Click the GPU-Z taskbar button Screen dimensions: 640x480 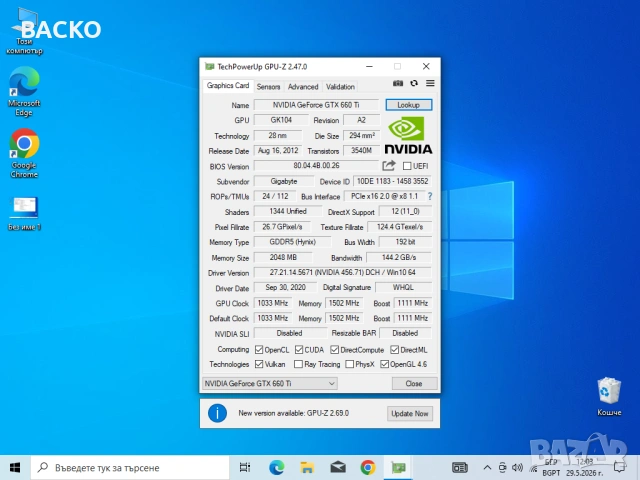point(398,467)
